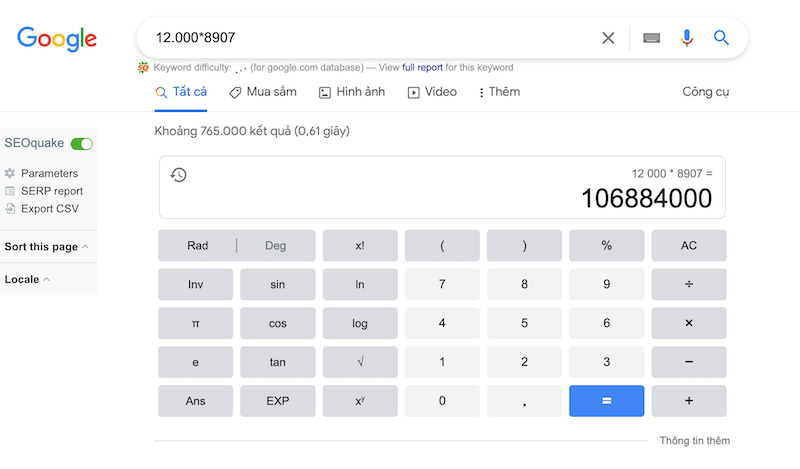Click the pi key
800x469 pixels.
195,323
